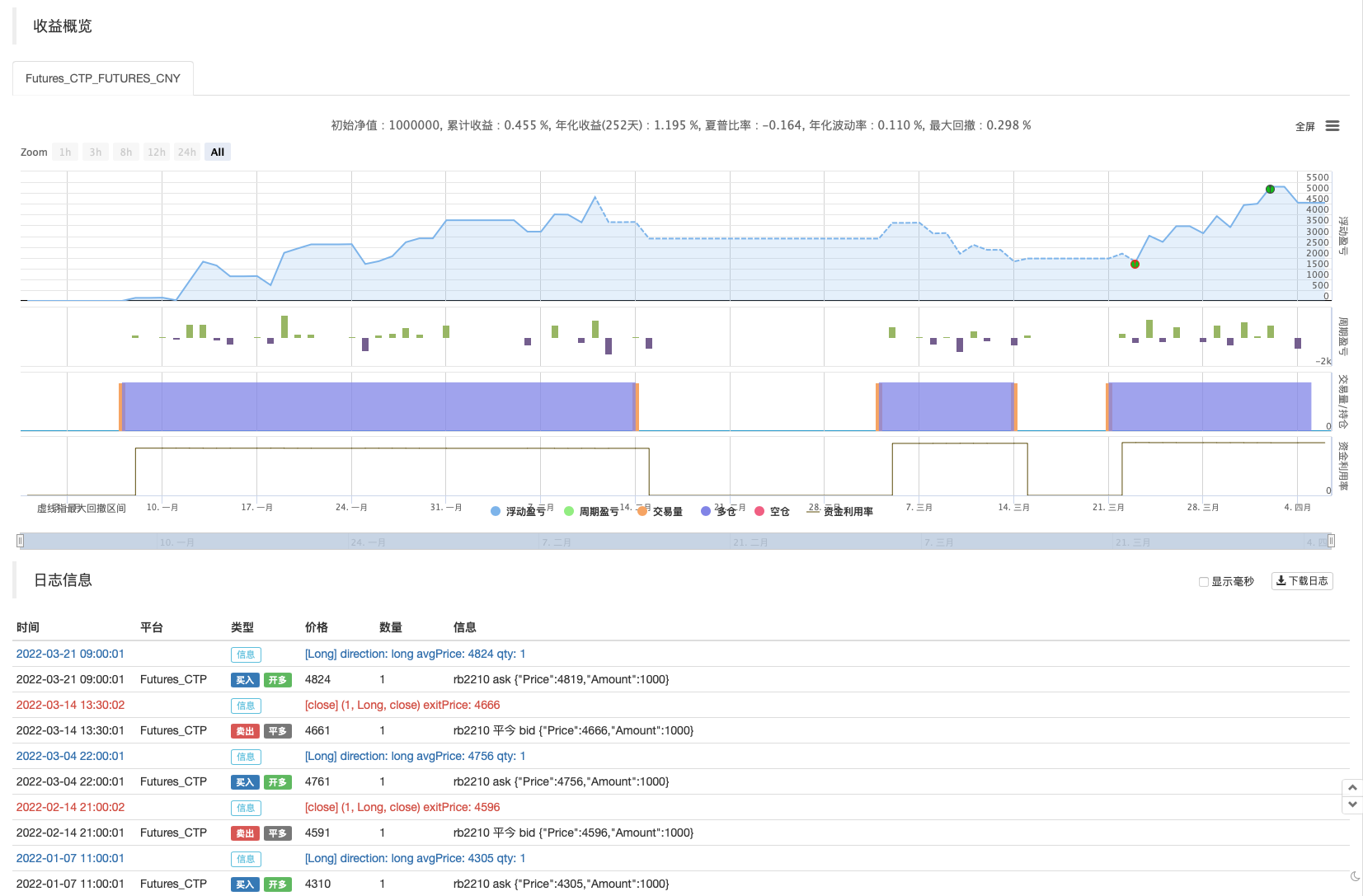Click 卖出 tag in 4661 price row
Screen dimensions: 1363x896
[245, 731]
